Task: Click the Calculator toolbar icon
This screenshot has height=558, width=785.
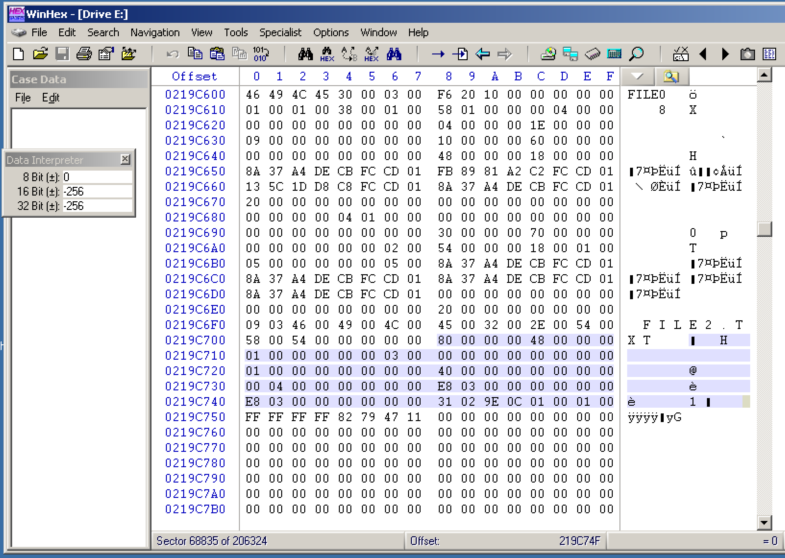Action: click(x=615, y=54)
